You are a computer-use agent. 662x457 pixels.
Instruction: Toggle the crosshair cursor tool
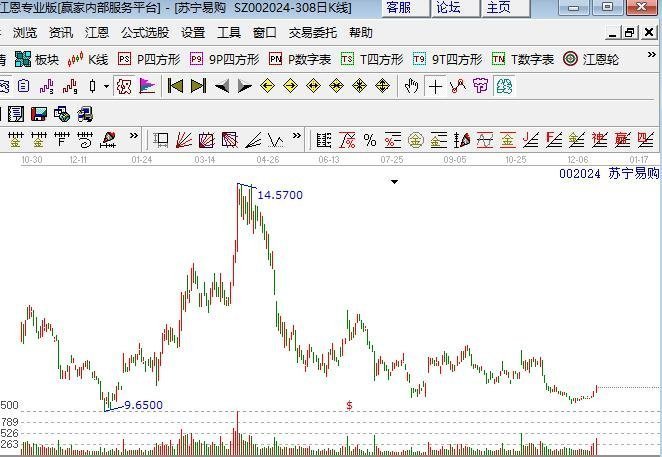pyautogui.click(x=435, y=87)
